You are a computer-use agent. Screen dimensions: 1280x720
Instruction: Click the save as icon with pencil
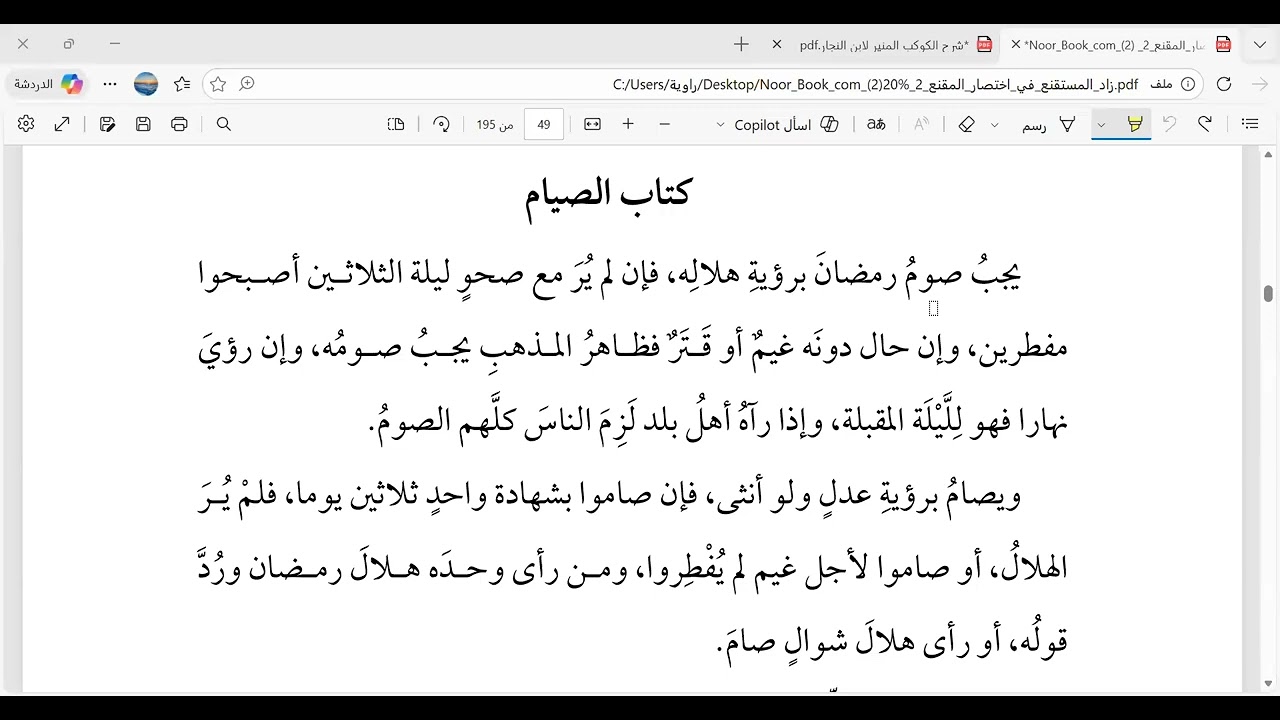(x=107, y=124)
